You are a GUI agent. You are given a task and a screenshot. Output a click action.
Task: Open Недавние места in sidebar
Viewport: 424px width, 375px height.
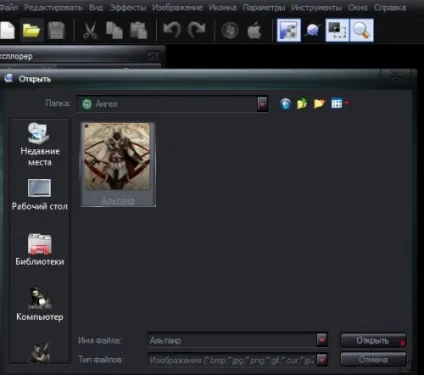(40, 144)
